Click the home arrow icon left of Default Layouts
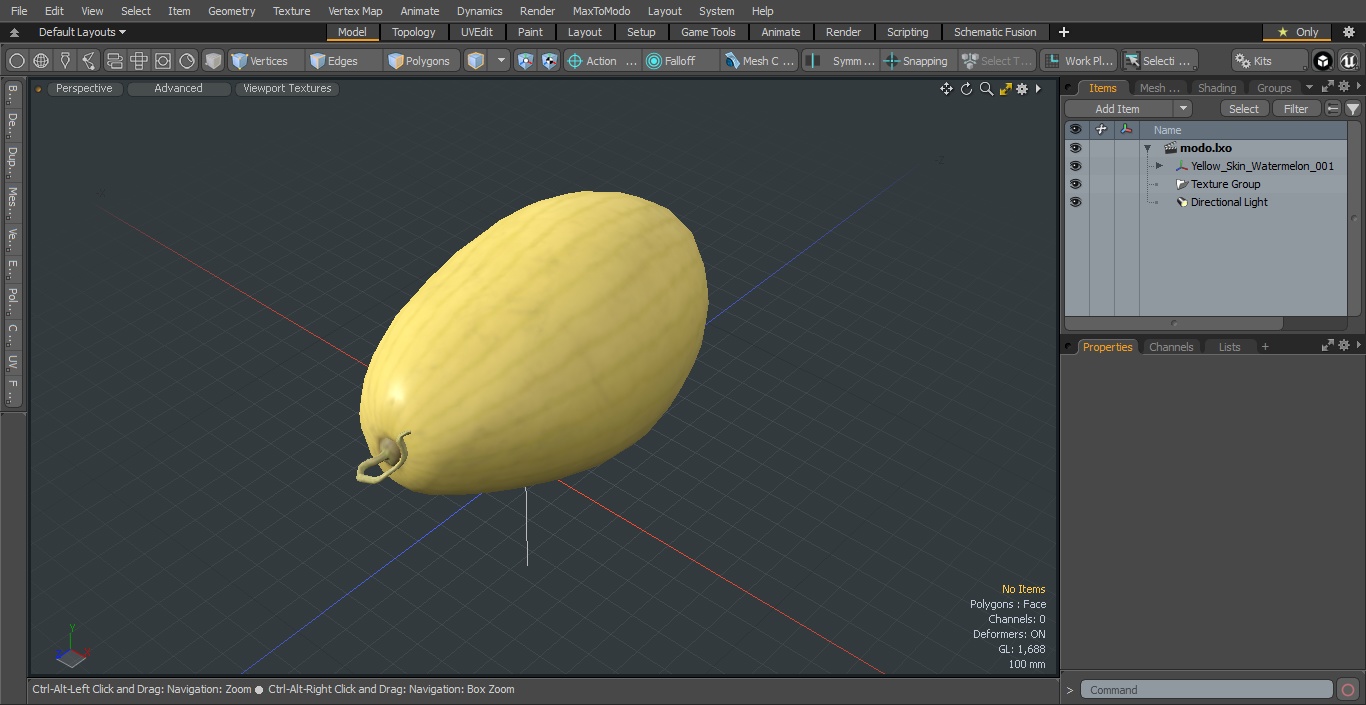Image resolution: width=1366 pixels, height=705 pixels. click(14, 32)
